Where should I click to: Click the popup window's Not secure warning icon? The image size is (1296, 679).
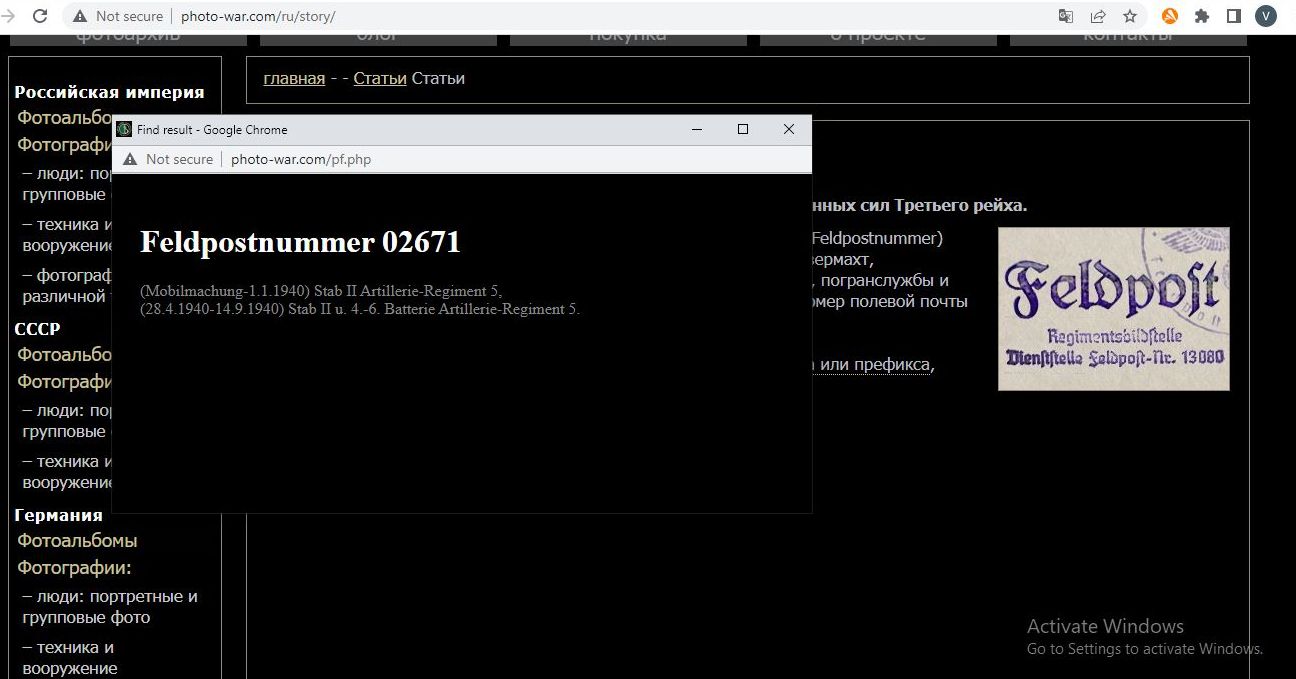tap(130, 159)
